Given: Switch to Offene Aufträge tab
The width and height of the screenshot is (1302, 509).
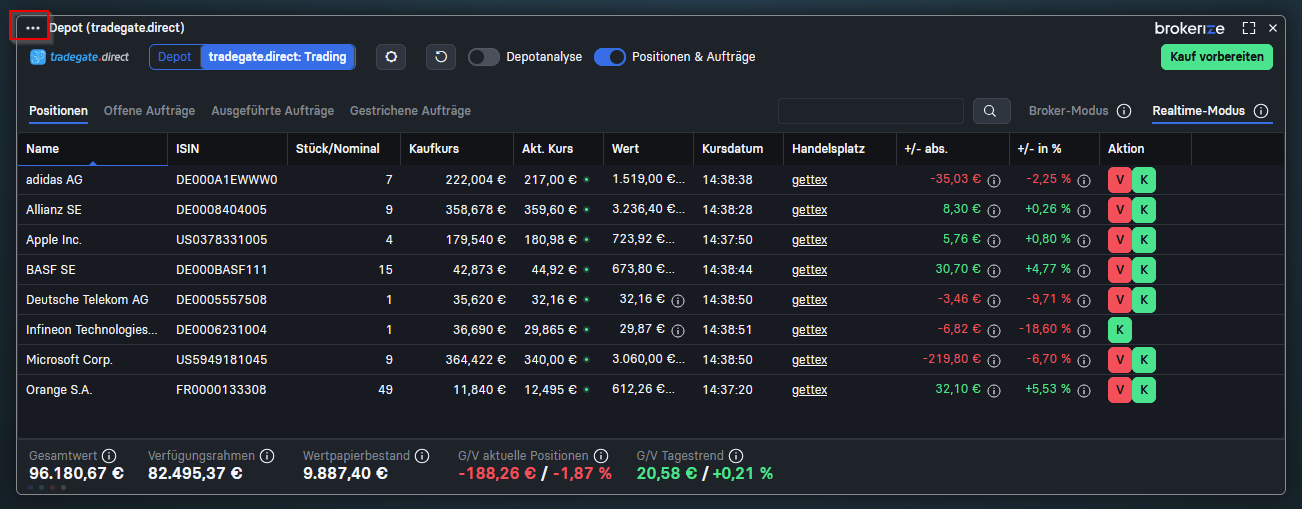Looking at the screenshot, I should click(x=149, y=111).
